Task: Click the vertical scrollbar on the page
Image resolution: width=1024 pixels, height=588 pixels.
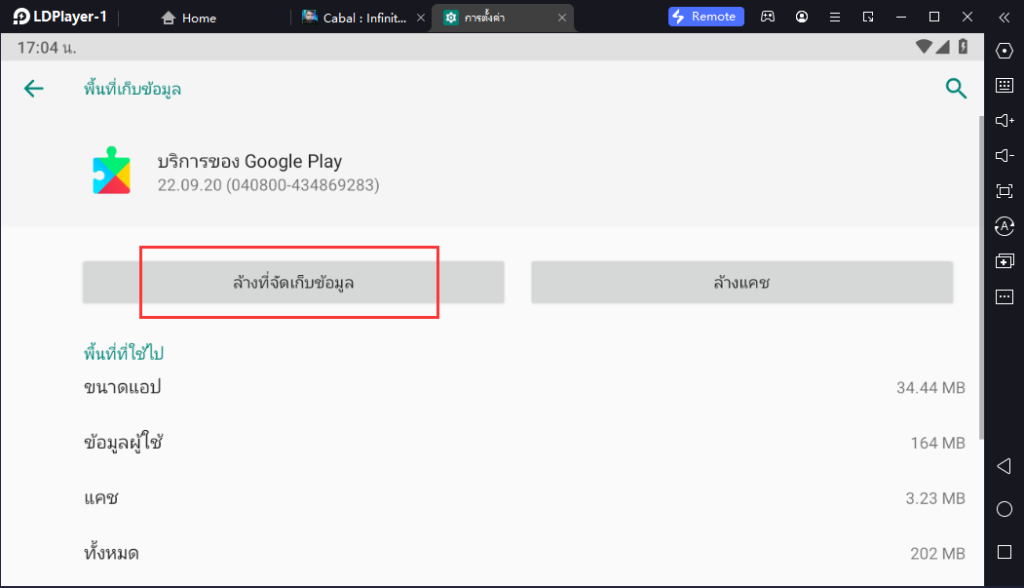Action: (981, 277)
